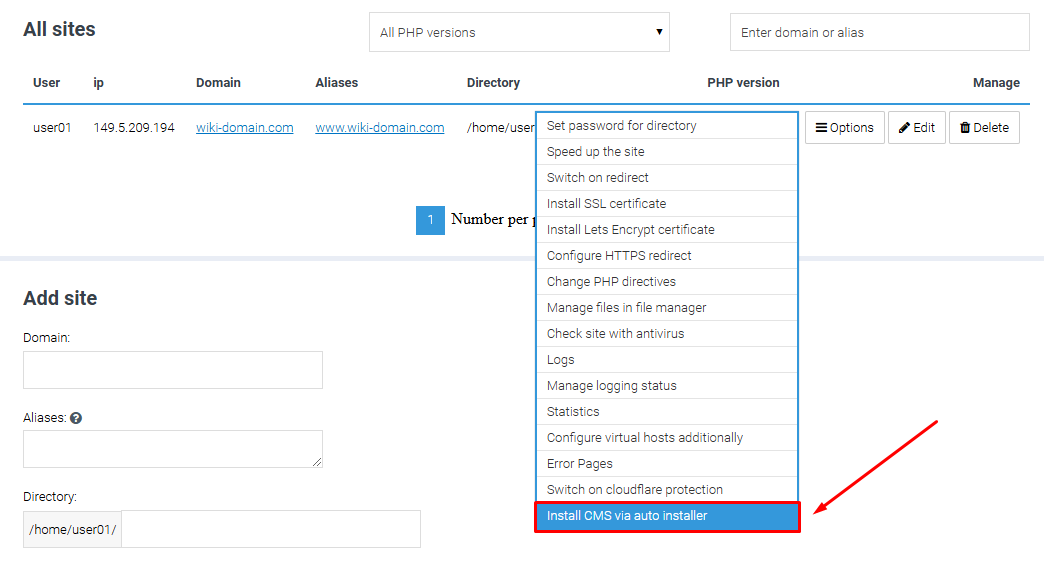The width and height of the screenshot is (1044, 563).
Task: Click the Aliases text area
Action: (x=172, y=449)
